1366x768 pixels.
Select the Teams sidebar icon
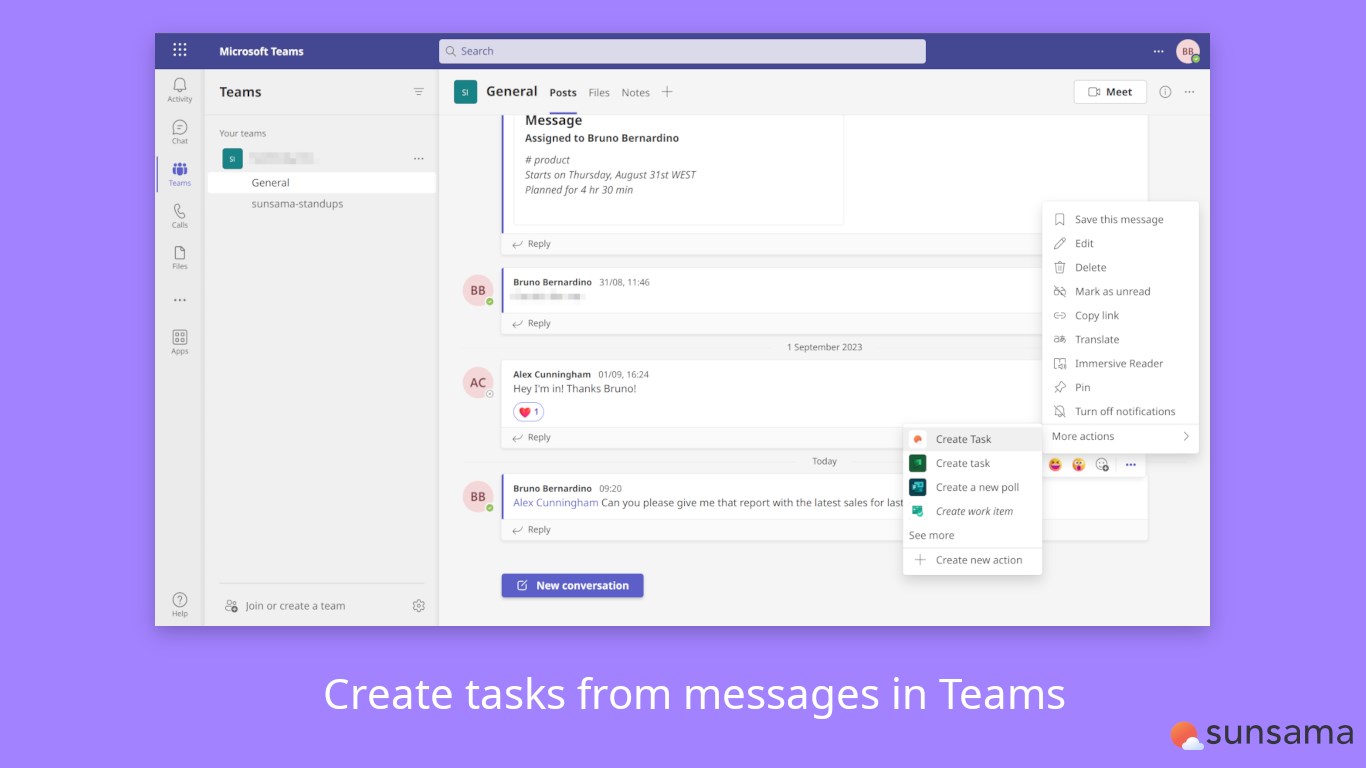point(180,173)
